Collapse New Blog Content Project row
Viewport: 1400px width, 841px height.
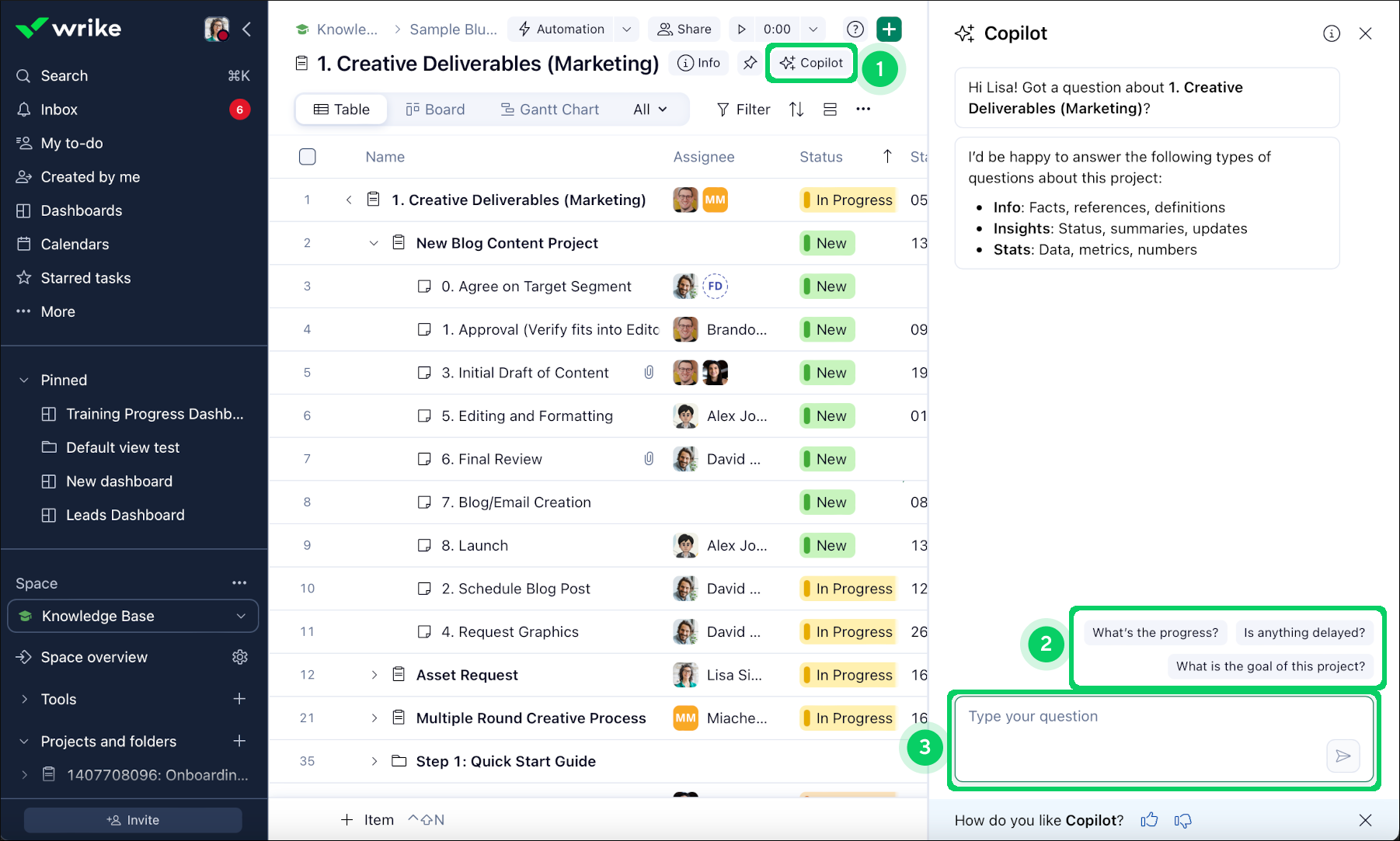(374, 243)
